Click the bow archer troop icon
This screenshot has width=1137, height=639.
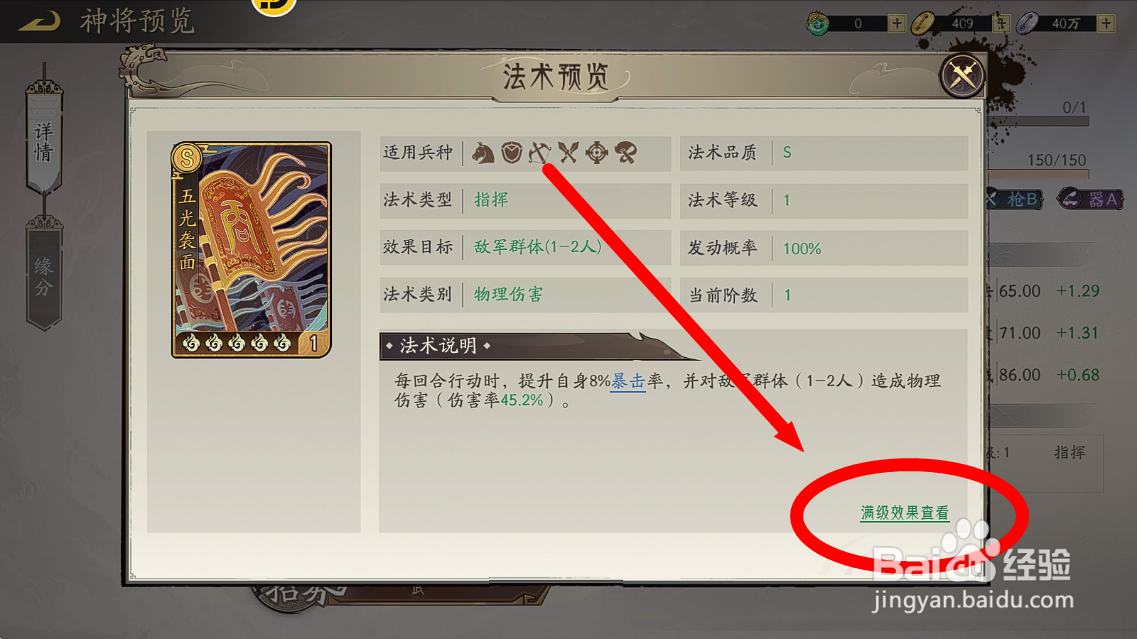click(539, 152)
